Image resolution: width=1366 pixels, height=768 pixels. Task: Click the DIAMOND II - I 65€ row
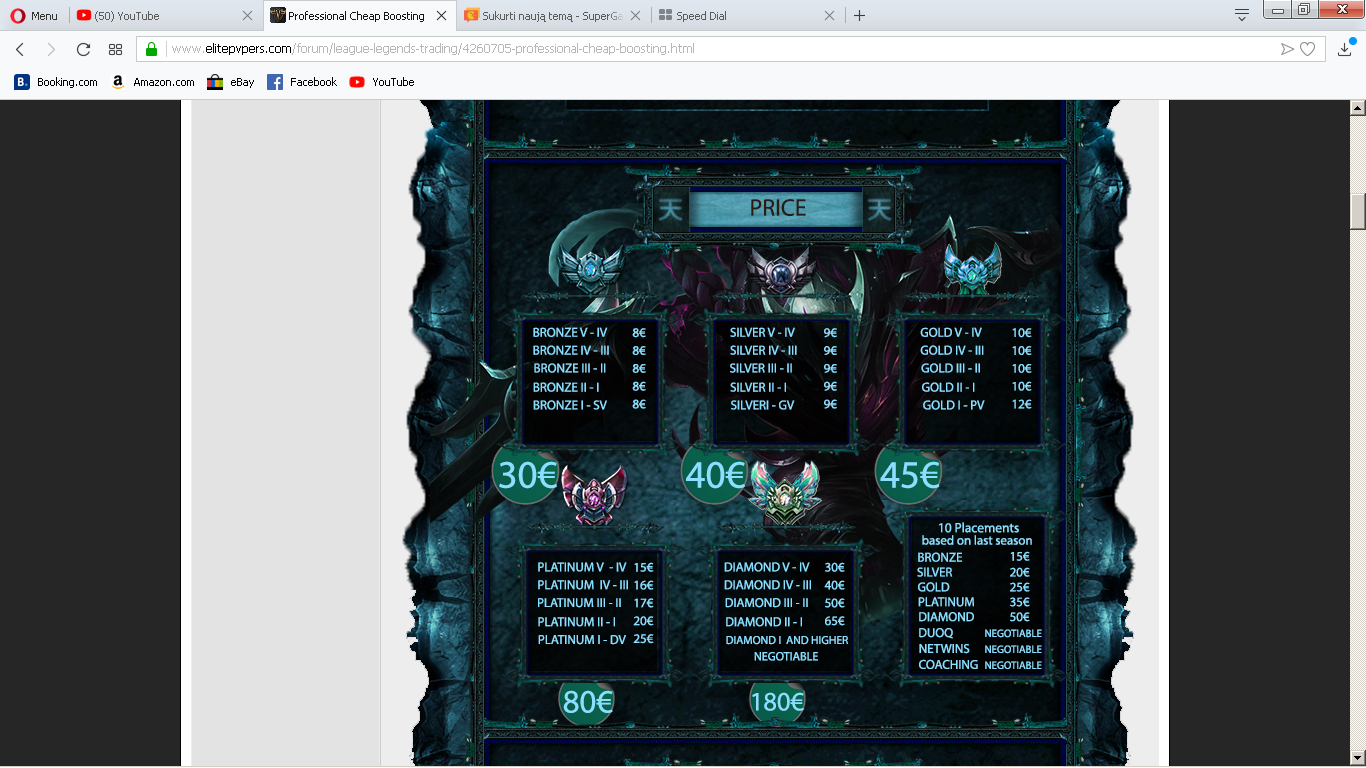click(785, 621)
